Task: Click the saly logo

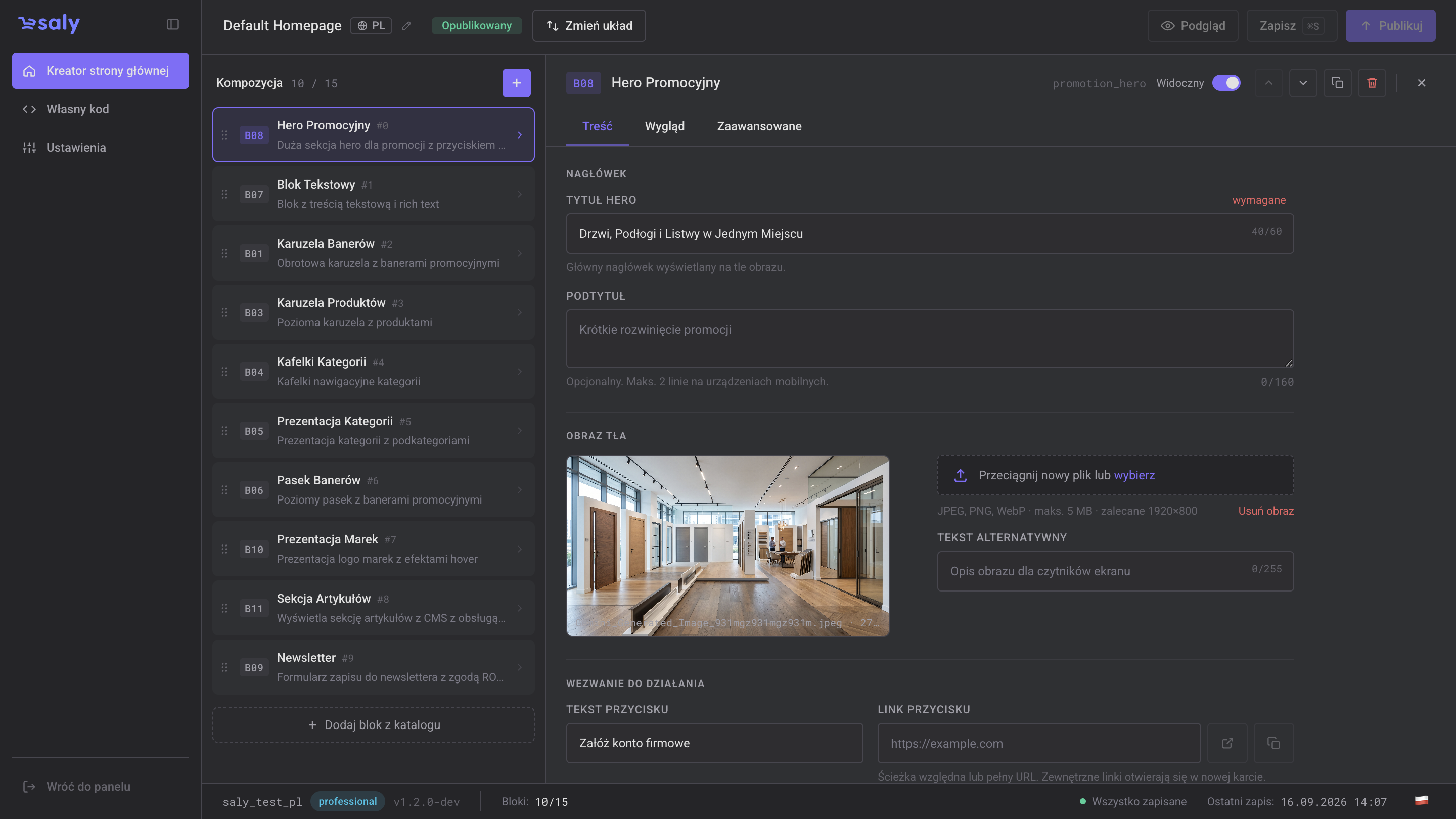Action: pos(49,24)
